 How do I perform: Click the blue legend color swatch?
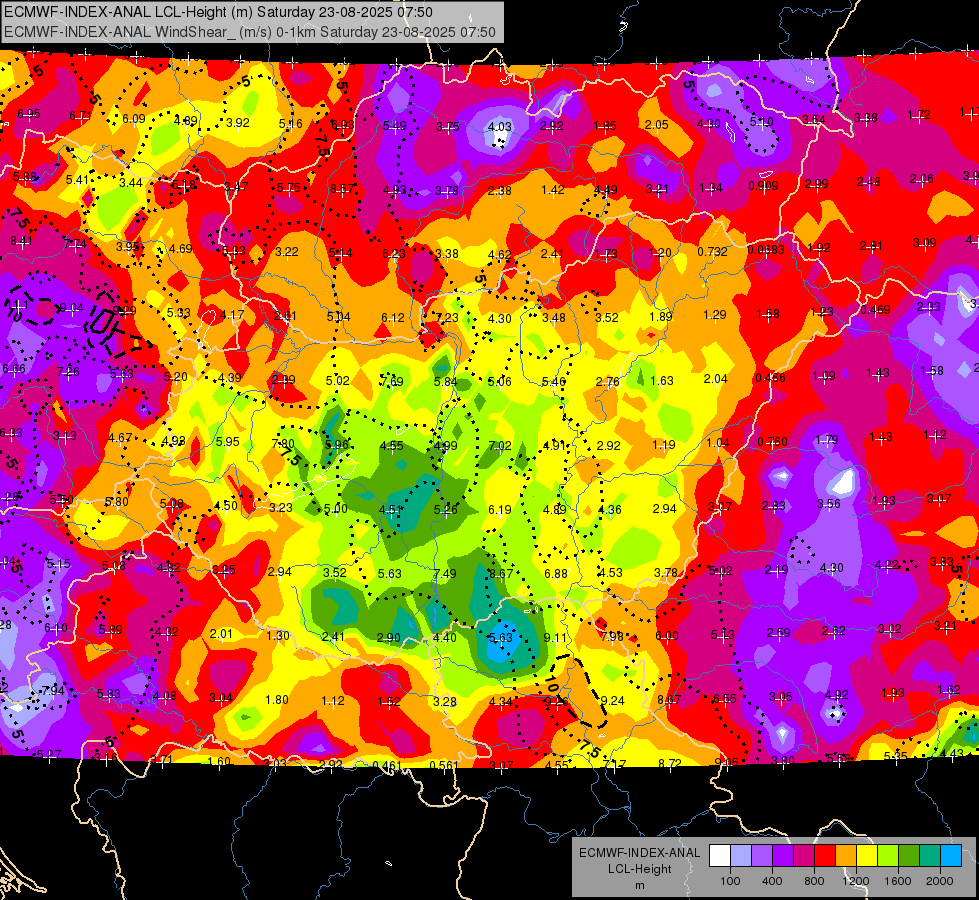pyautogui.click(x=951, y=856)
